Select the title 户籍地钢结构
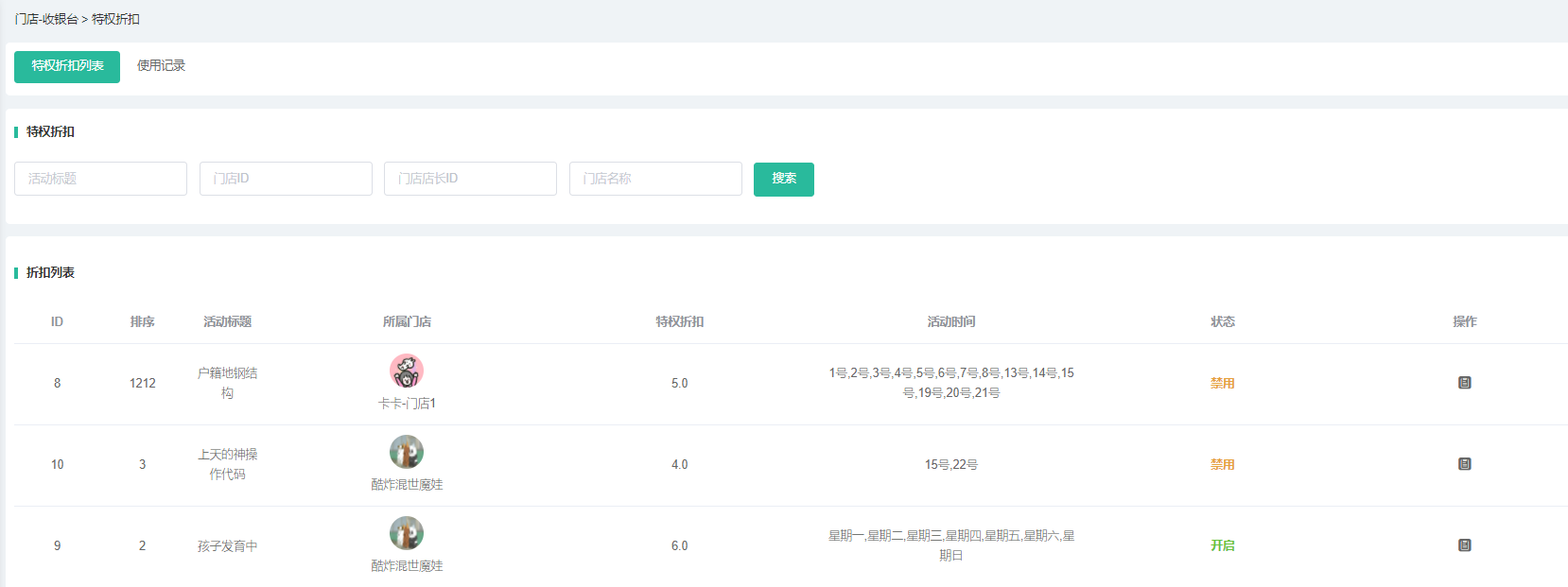 [227, 383]
